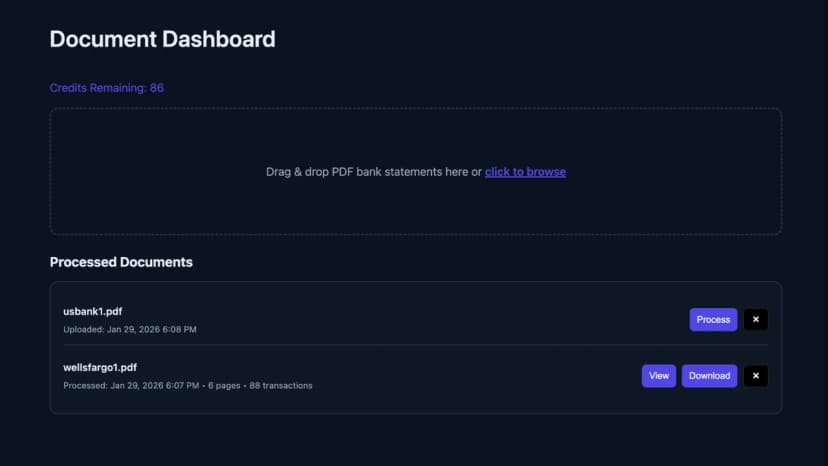Select the usbank1.pdf file name
Image resolution: width=828 pixels, height=466 pixels.
point(92,312)
